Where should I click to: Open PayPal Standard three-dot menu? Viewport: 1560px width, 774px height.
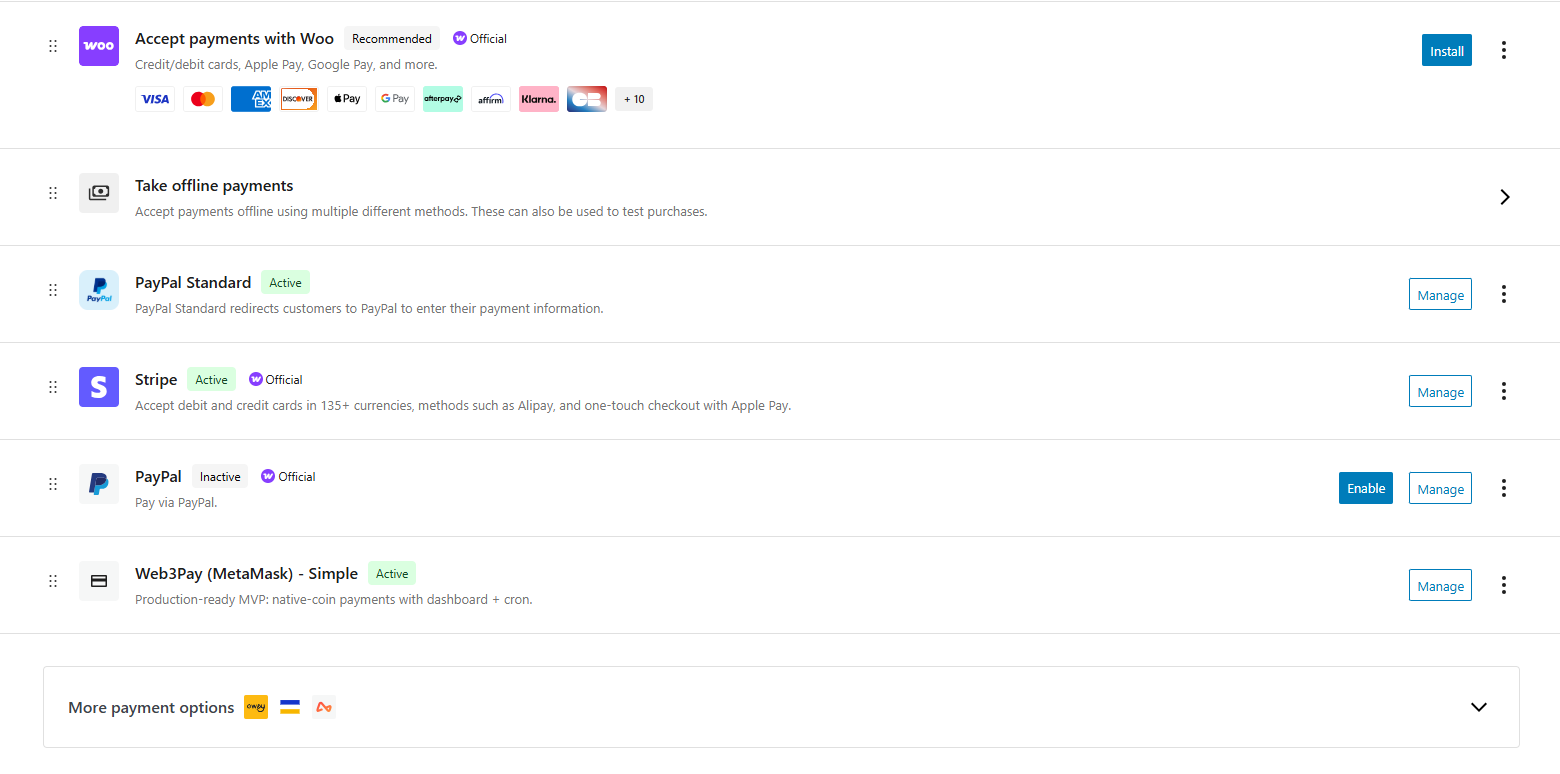click(1504, 294)
